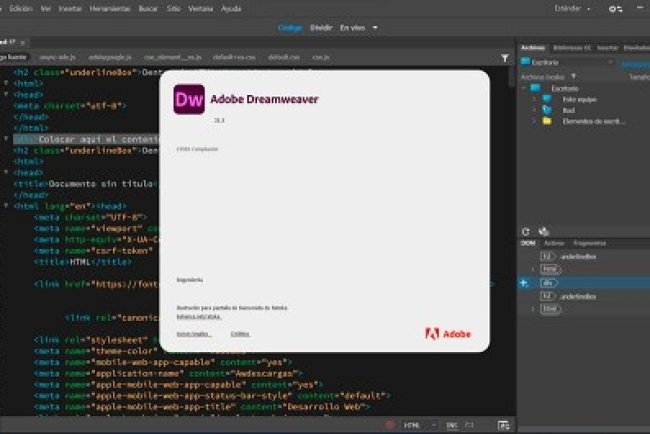
Task: Switch to Fragmentos tab
Action: tap(589, 243)
